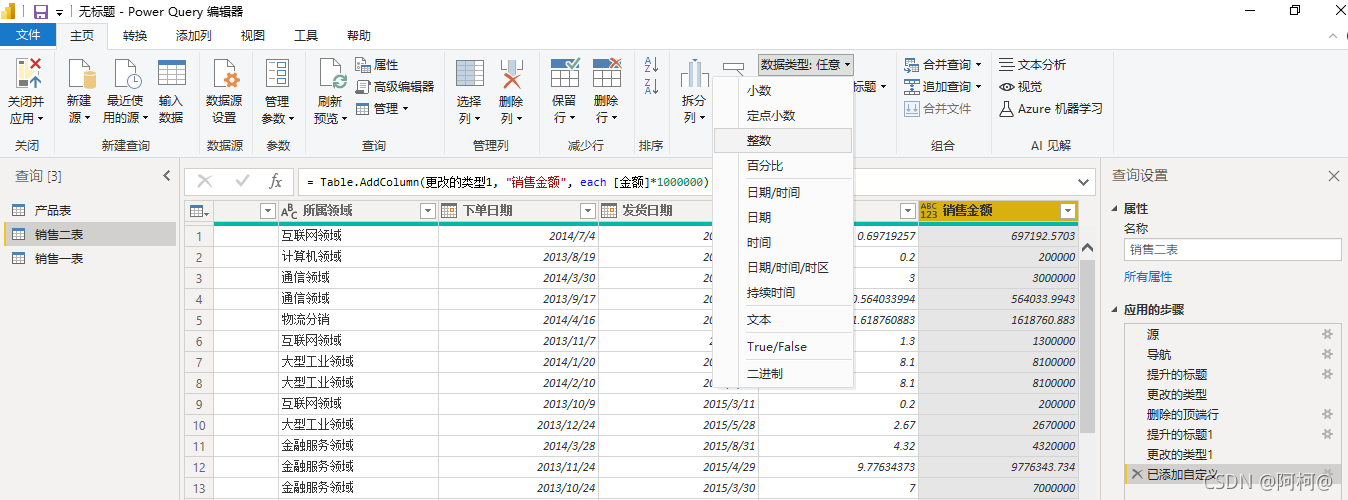Click the 管理参数 (Manage Parameters) icon
Screen dimensions: 1348x500
pyautogui.click(x=277, y=73)
